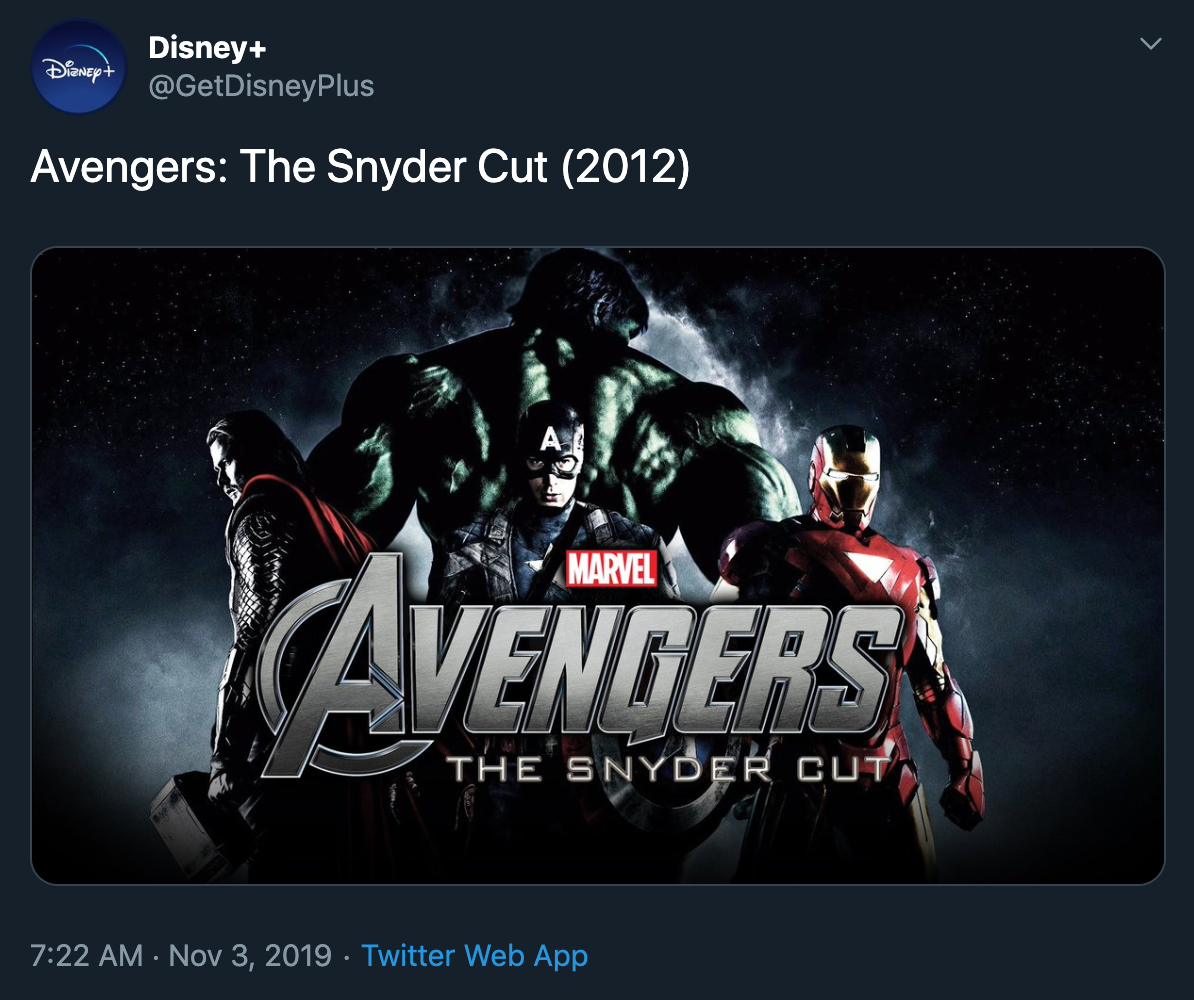Click Captain America's masked face
1194x1000 pixels.
[553, 467]
